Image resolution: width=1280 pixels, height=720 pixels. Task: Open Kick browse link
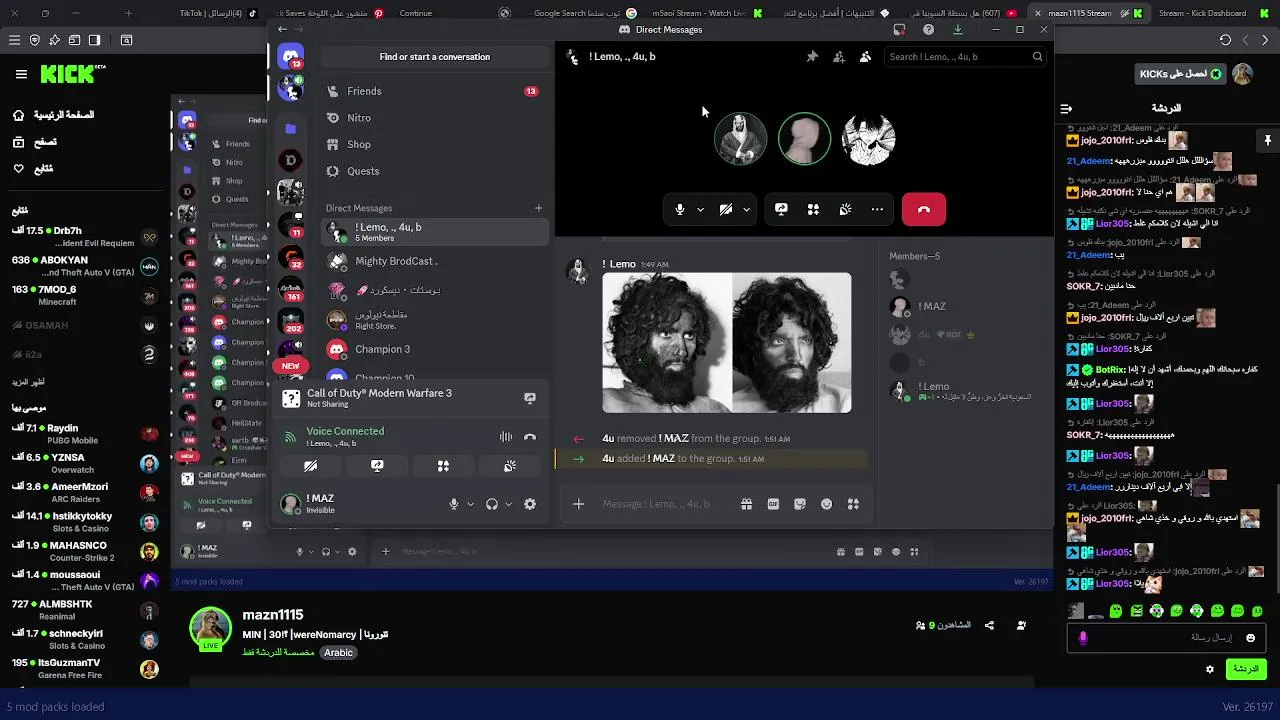pos(34,142)
